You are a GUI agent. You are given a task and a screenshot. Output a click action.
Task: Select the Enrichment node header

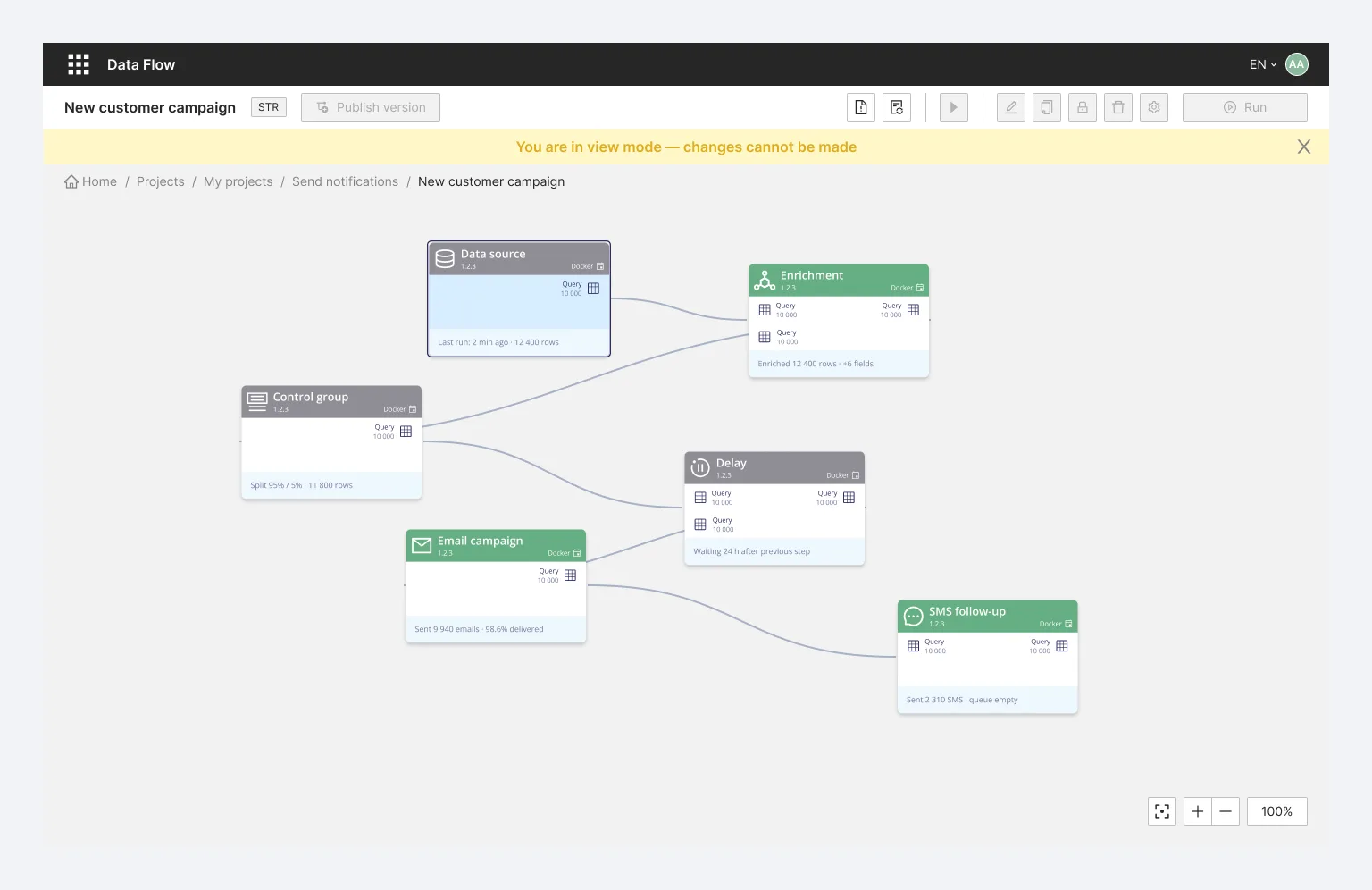coord(839,281)
